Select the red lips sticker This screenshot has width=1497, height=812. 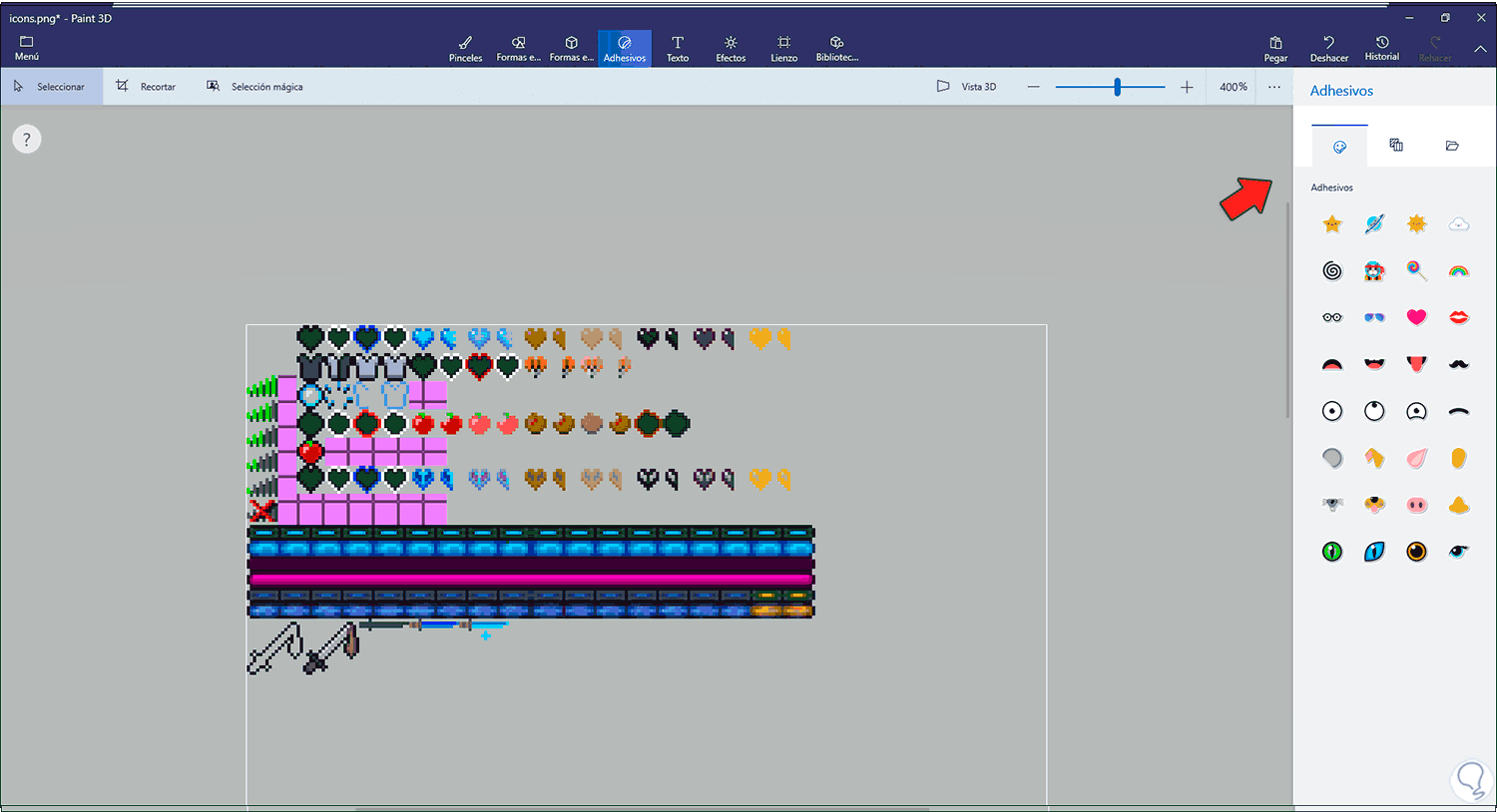pos(1459,317)
